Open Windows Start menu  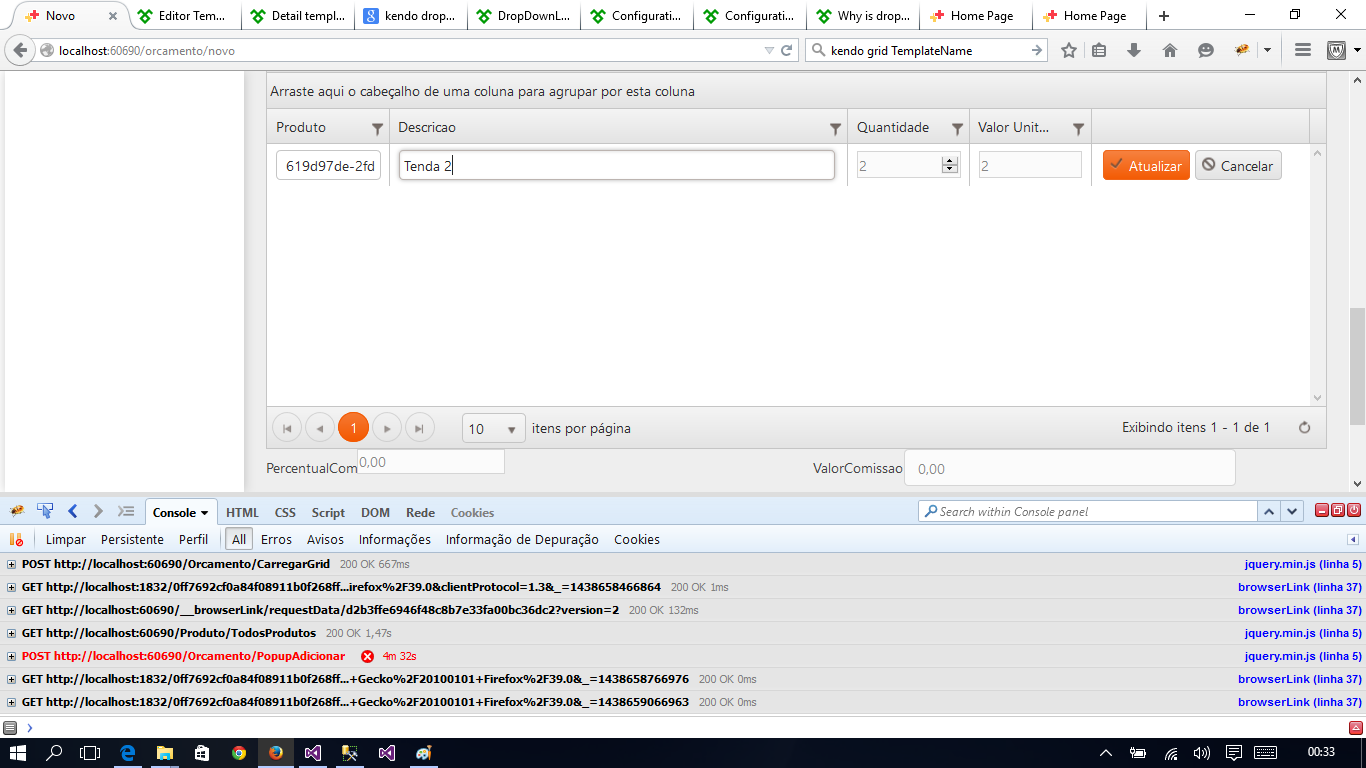tap(18, 752)
